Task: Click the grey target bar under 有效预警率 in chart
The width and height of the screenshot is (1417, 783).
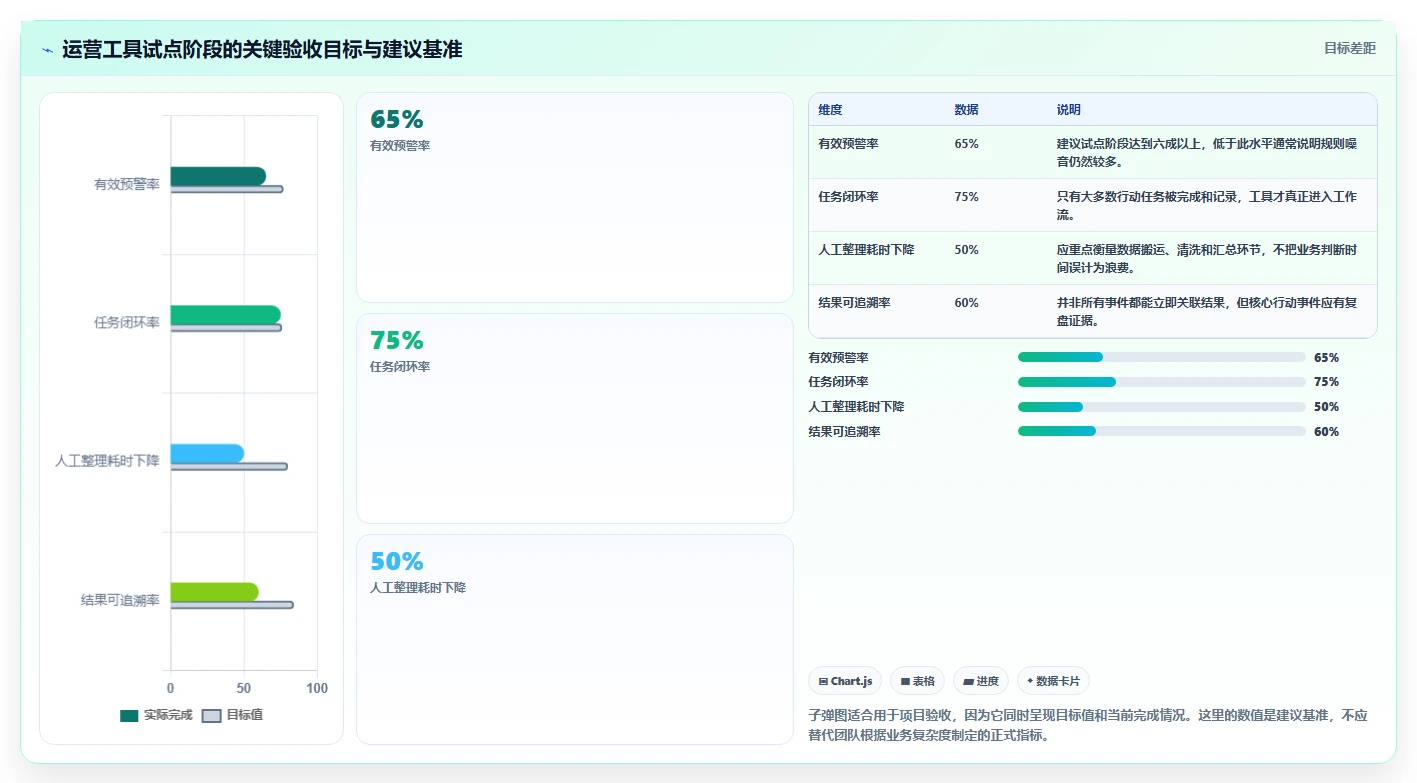Action: tap(227, 189)
